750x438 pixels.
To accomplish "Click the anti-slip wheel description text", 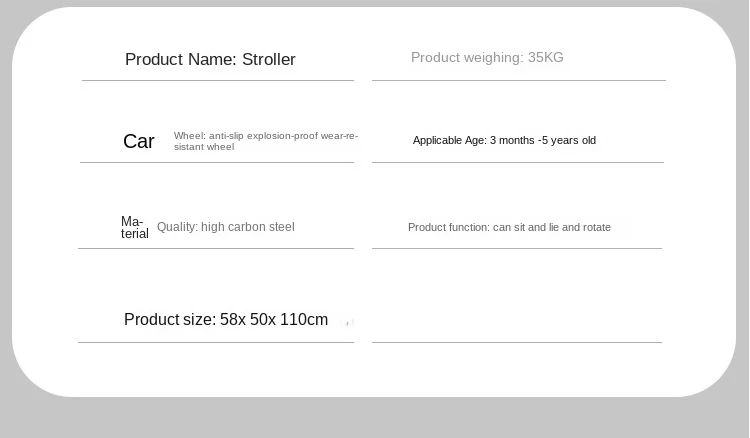I will (x=266, y=141).
